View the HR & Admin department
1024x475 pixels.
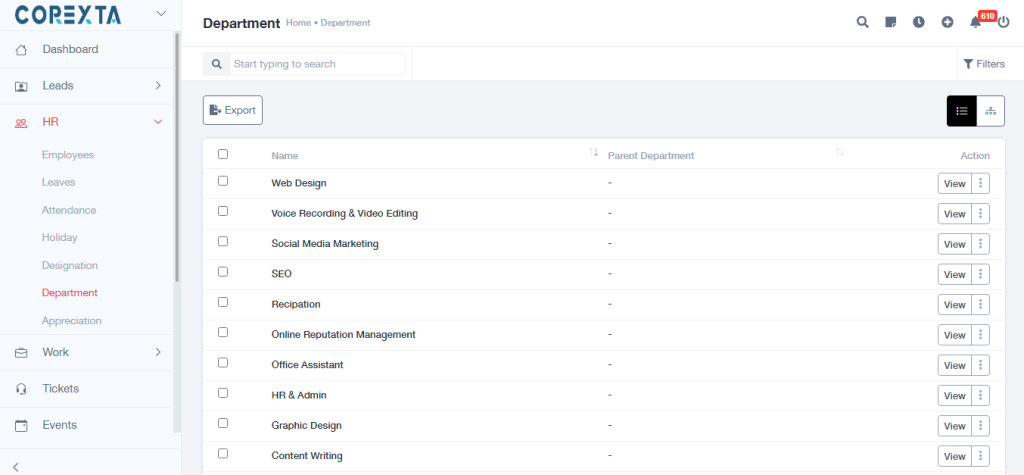pyautogui.click(x=954, y=396)
